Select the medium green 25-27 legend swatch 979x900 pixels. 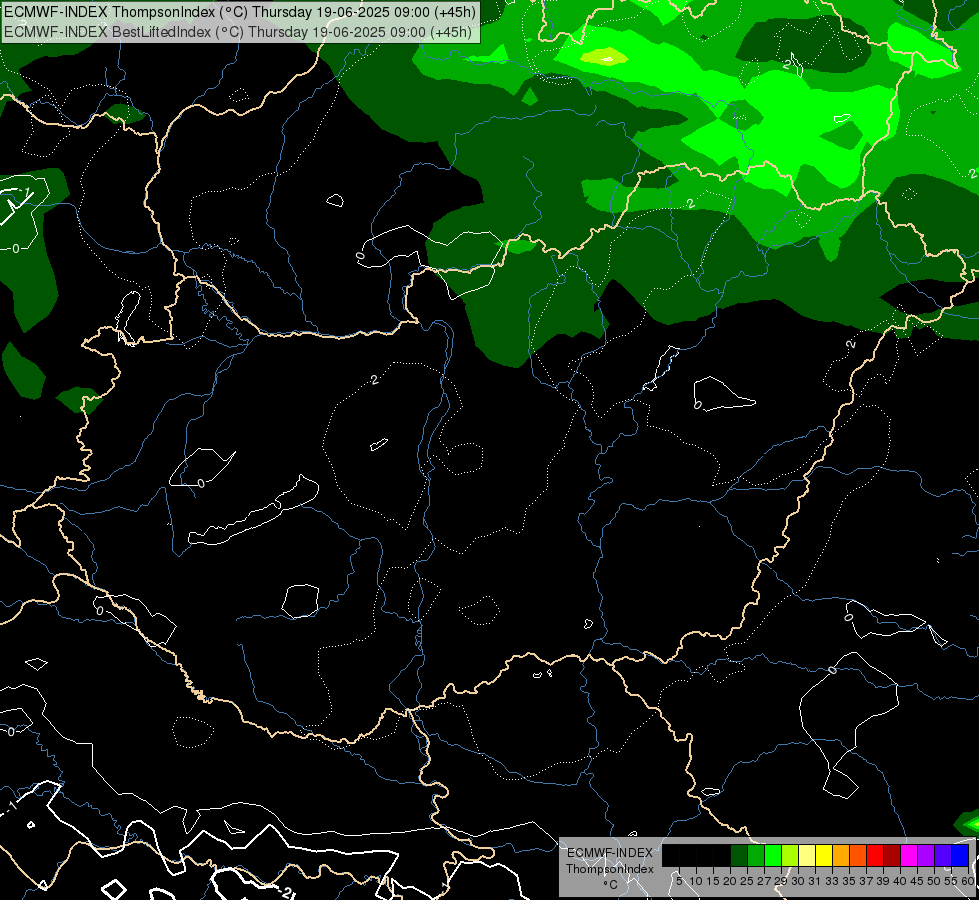[x=756, y=855]
